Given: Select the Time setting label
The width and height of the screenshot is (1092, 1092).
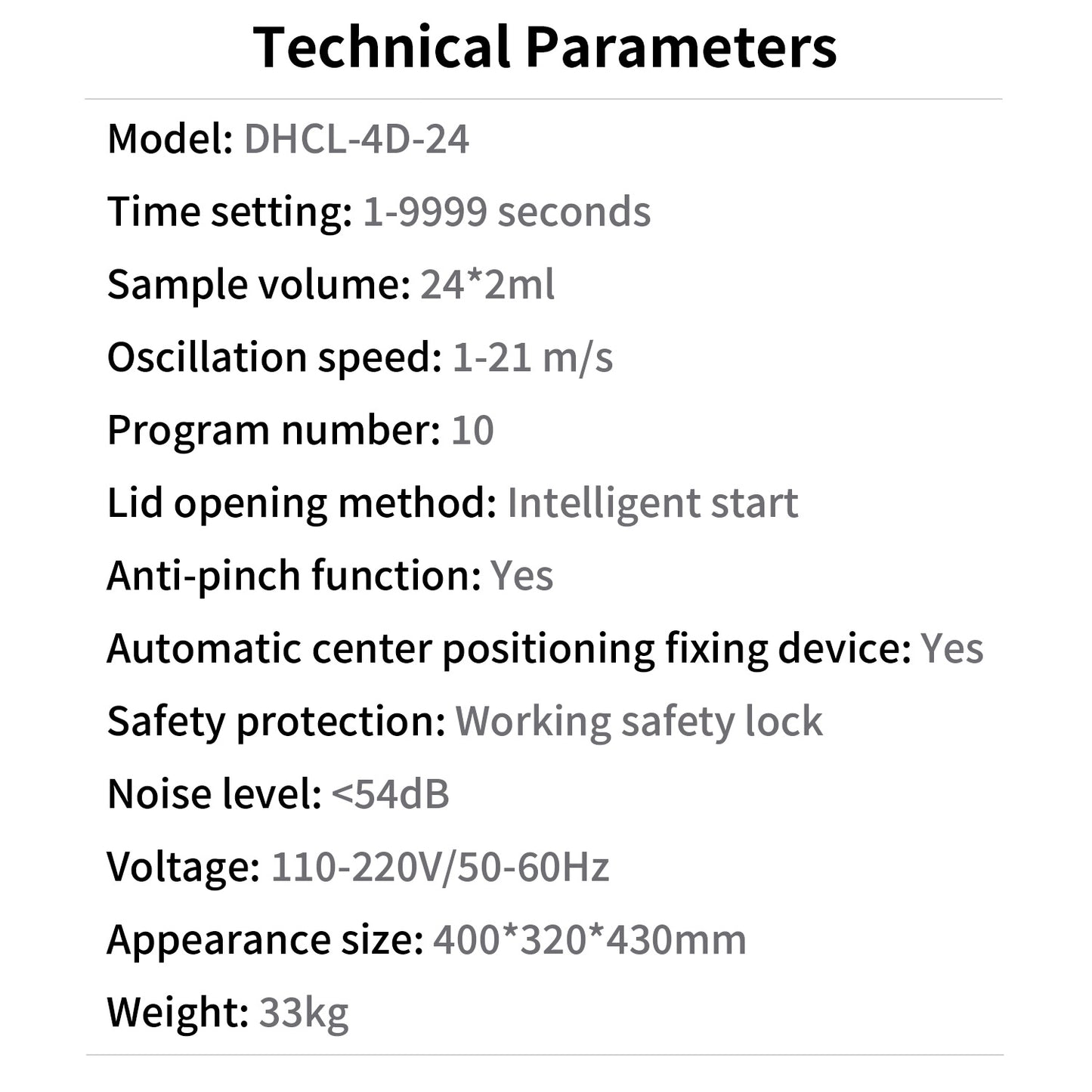Looking at the screenshot, I should coord(229,212).
